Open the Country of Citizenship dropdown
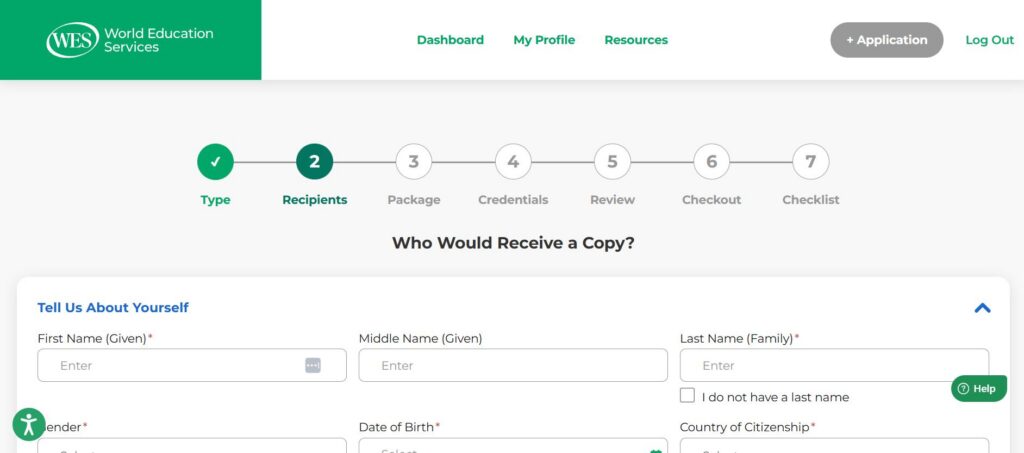1024x453 pixels. tap(834, 446)
